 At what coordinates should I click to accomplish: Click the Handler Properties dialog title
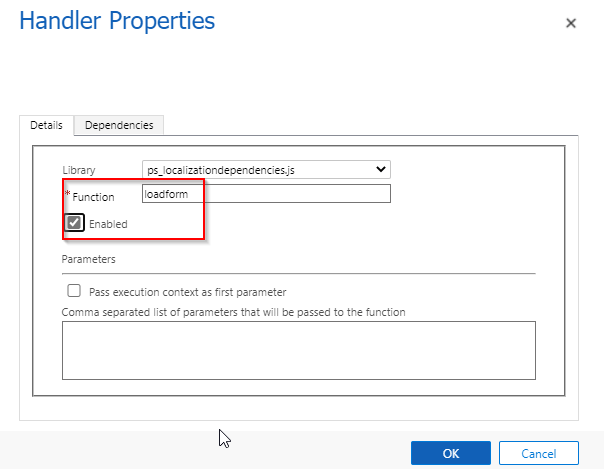[117, 20]
